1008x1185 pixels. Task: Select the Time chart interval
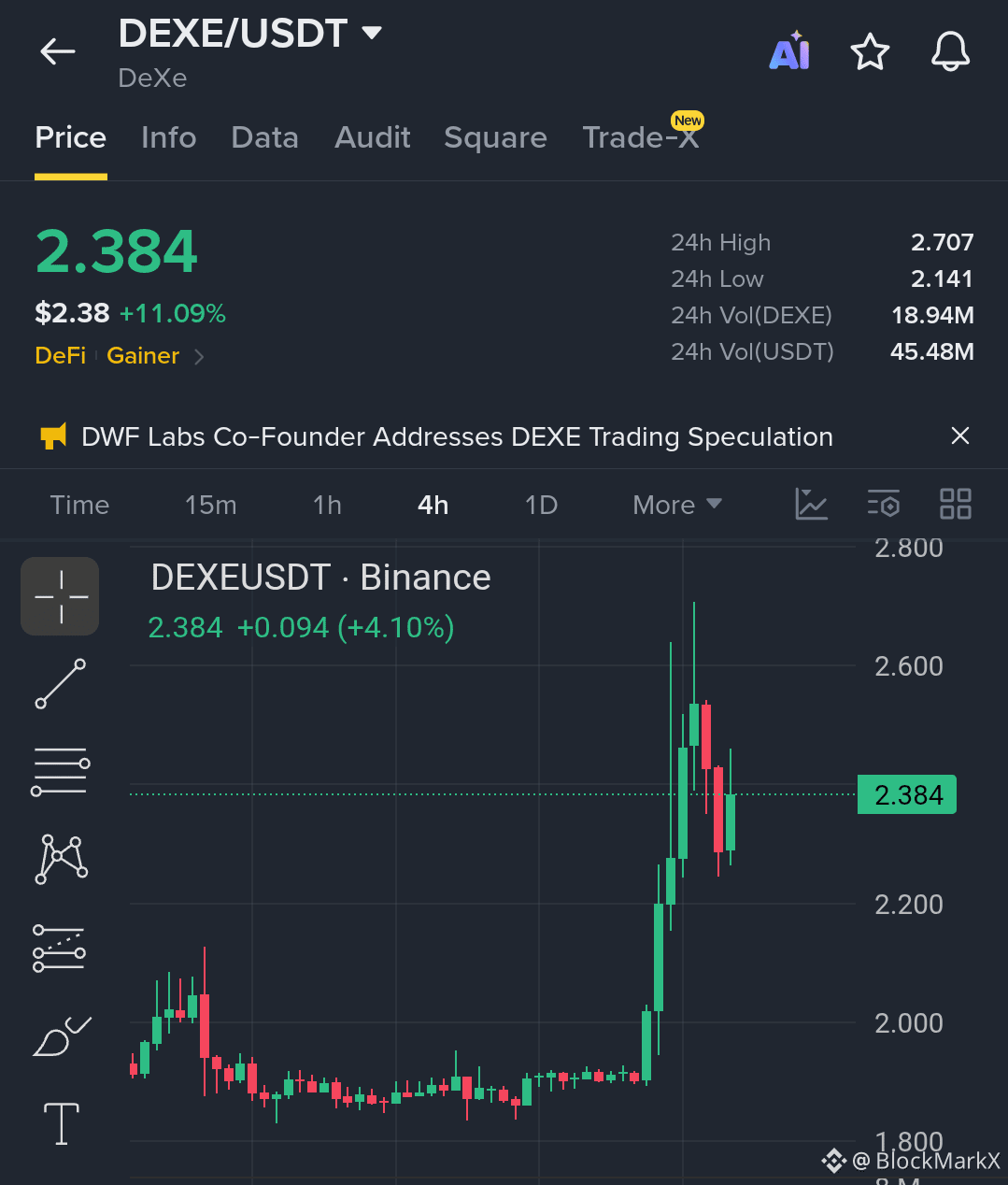[79, 506]
